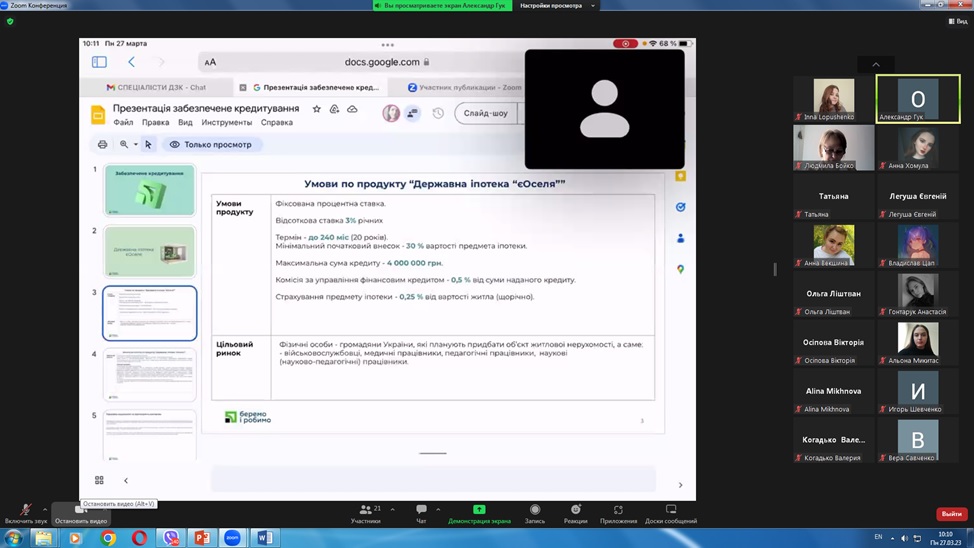Open Доски сообщений whiteboards
974x548 pixels.
671,513
